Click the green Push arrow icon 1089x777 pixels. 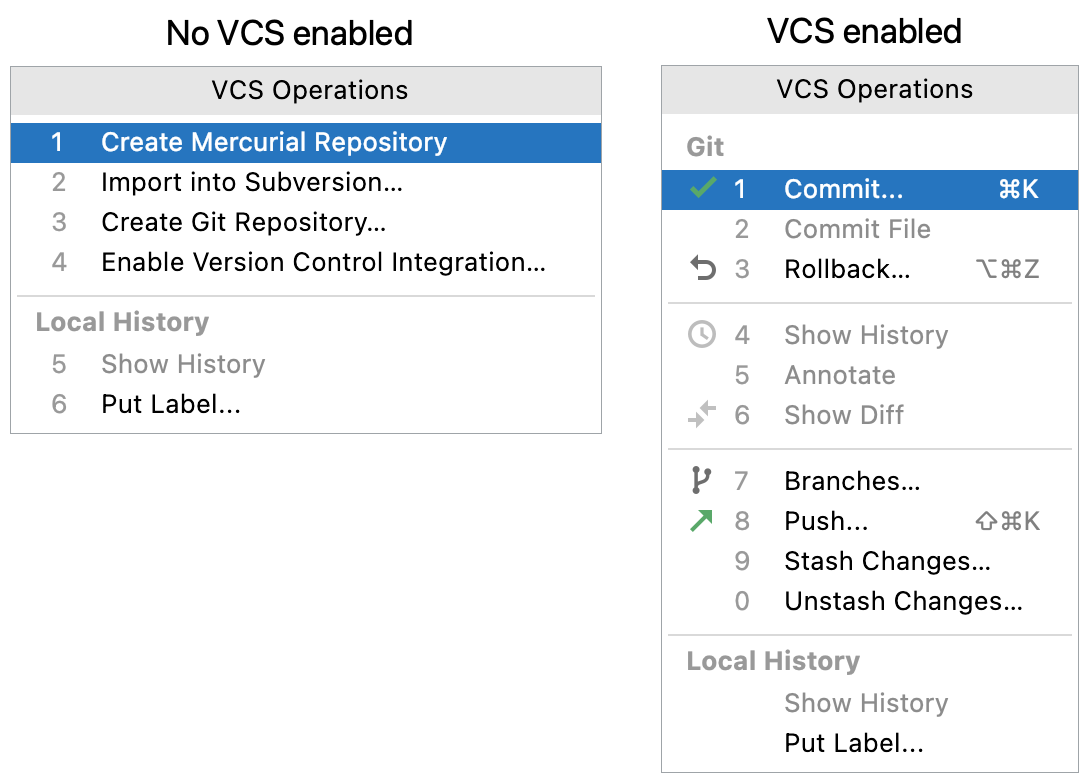pyautogui.click(x=699, y=520)
